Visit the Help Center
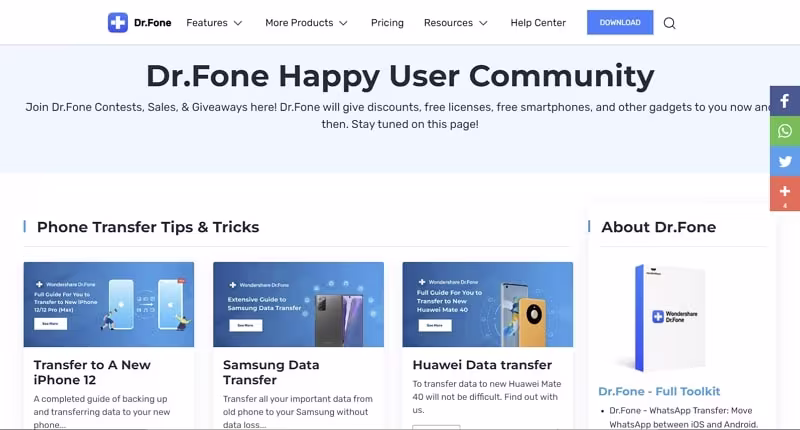Viewport: 800px width, 430px height. click(538, 22)
